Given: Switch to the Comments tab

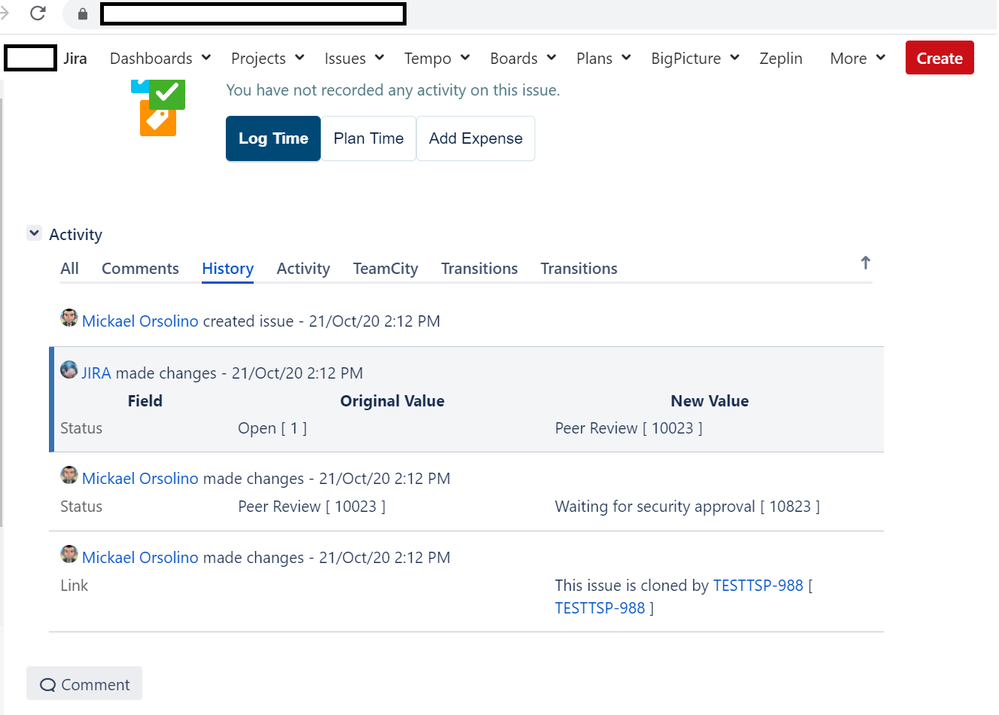Looking at the screenshot, I should coord(140,268).
